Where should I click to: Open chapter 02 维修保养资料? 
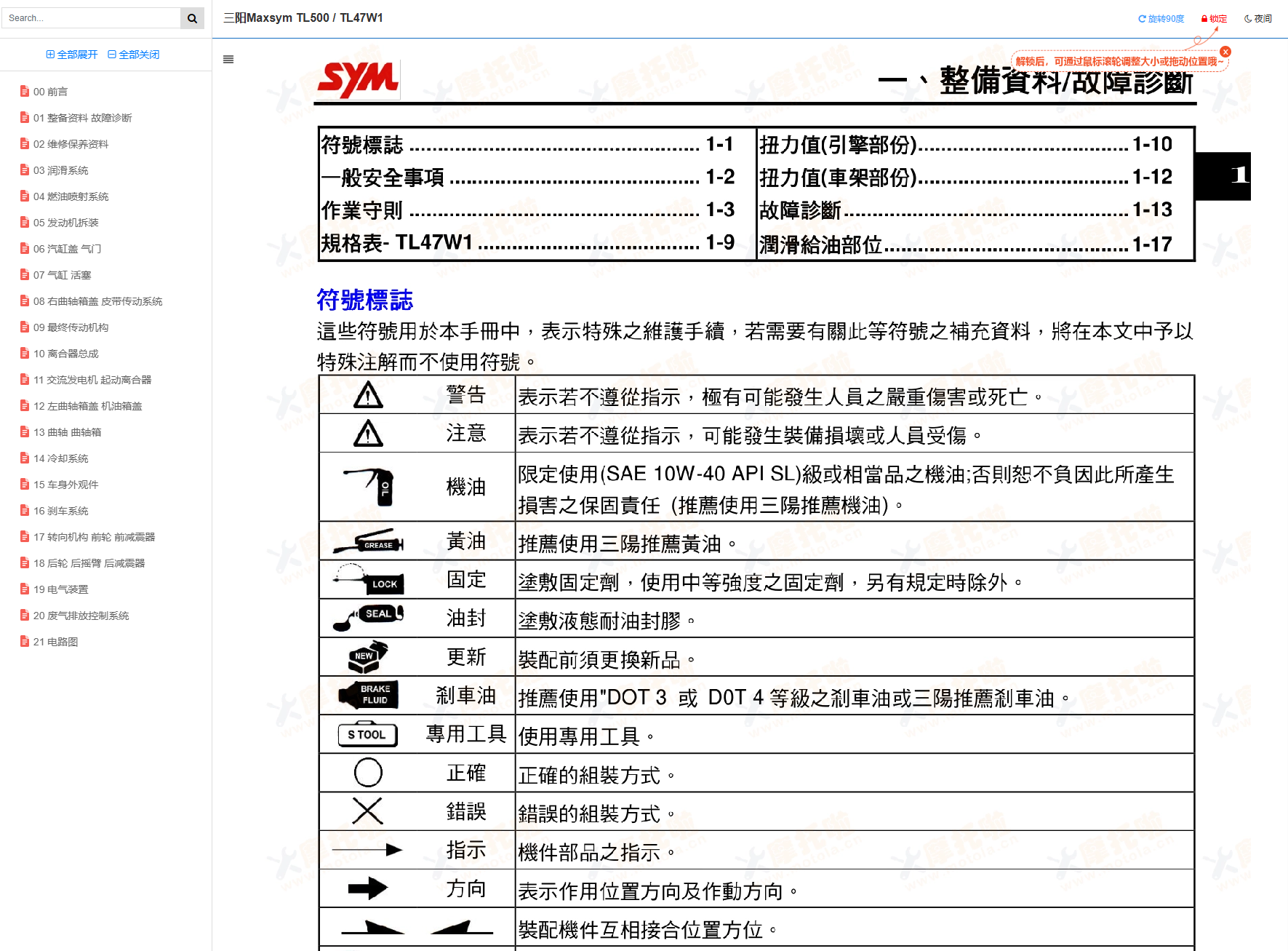pos(71,144)
